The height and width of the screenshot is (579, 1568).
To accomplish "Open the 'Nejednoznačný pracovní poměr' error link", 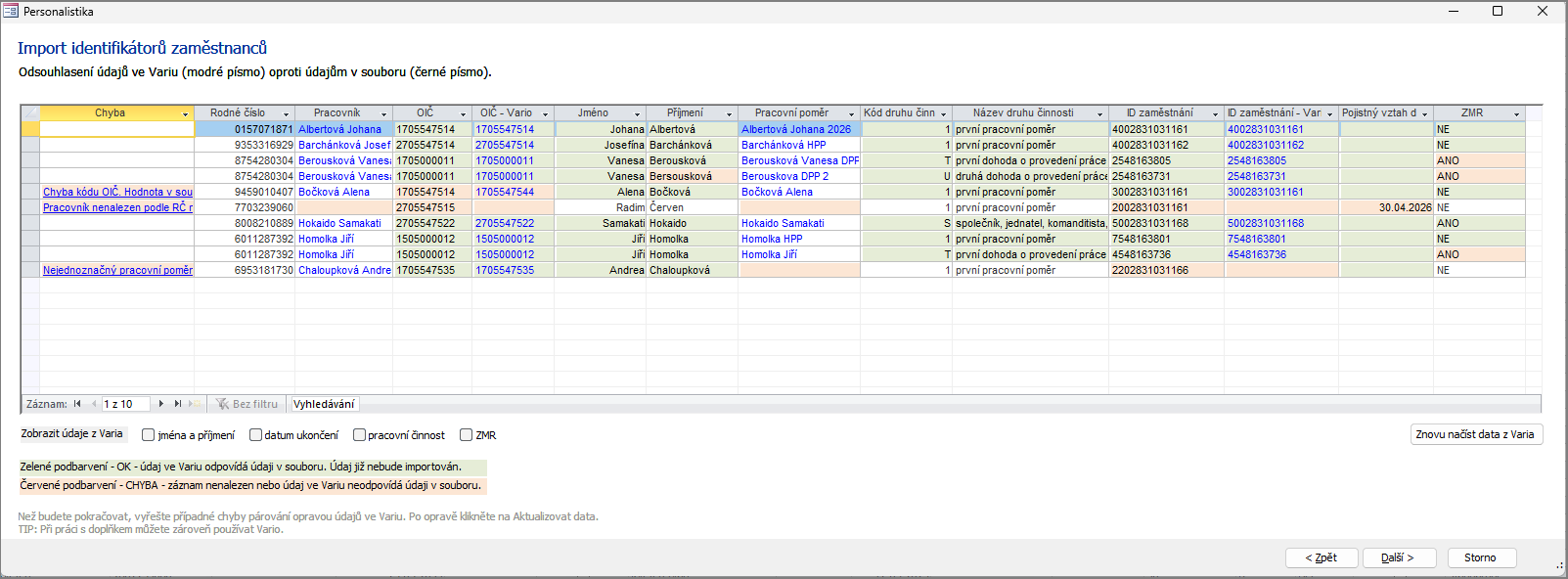I will [x=117, y=270].
